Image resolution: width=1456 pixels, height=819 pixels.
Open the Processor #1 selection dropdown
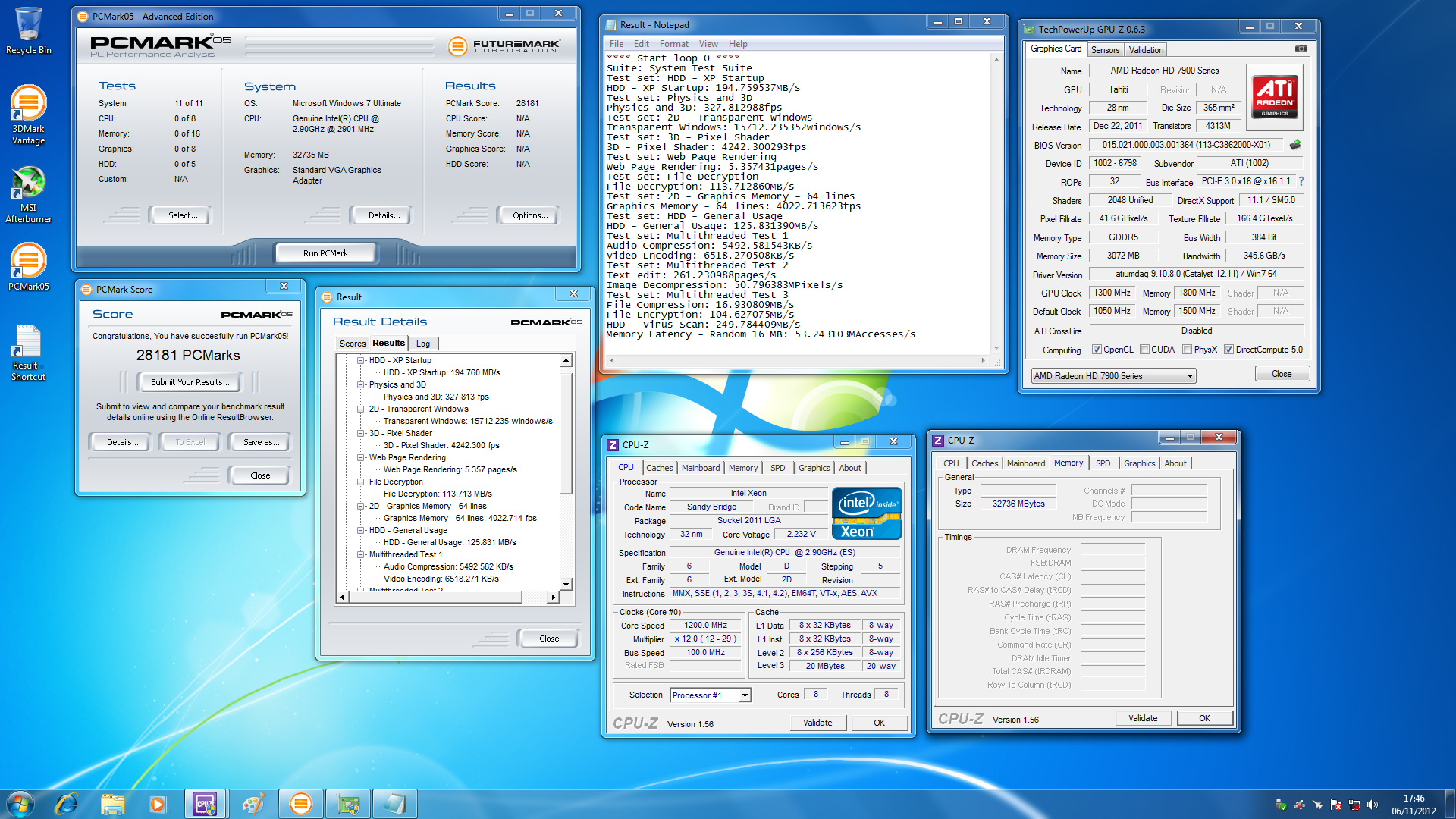(711, 695)
